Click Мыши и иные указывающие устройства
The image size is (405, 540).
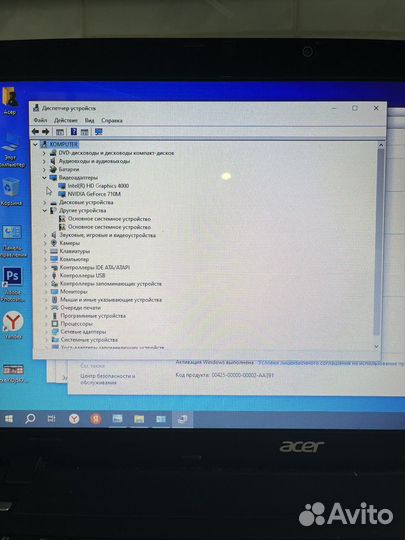pyautogui.click(x=111, y=300)
